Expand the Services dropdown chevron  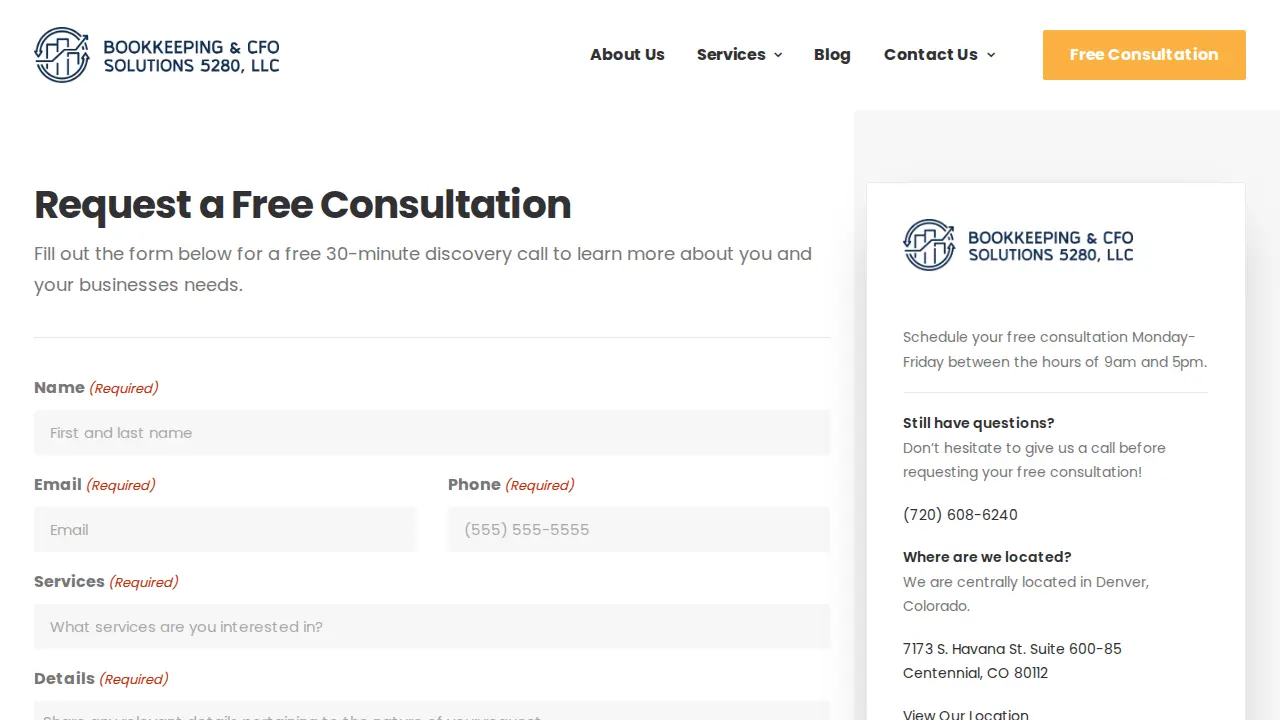click(x=778, y=55)
